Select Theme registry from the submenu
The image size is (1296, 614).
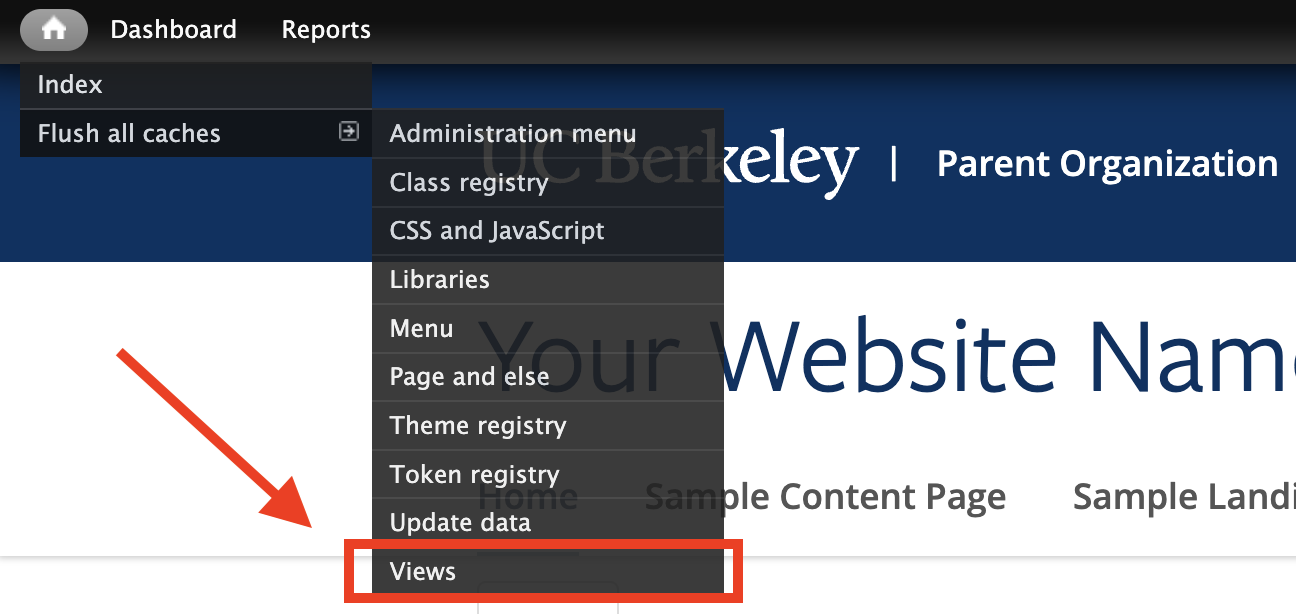point(548,426)
